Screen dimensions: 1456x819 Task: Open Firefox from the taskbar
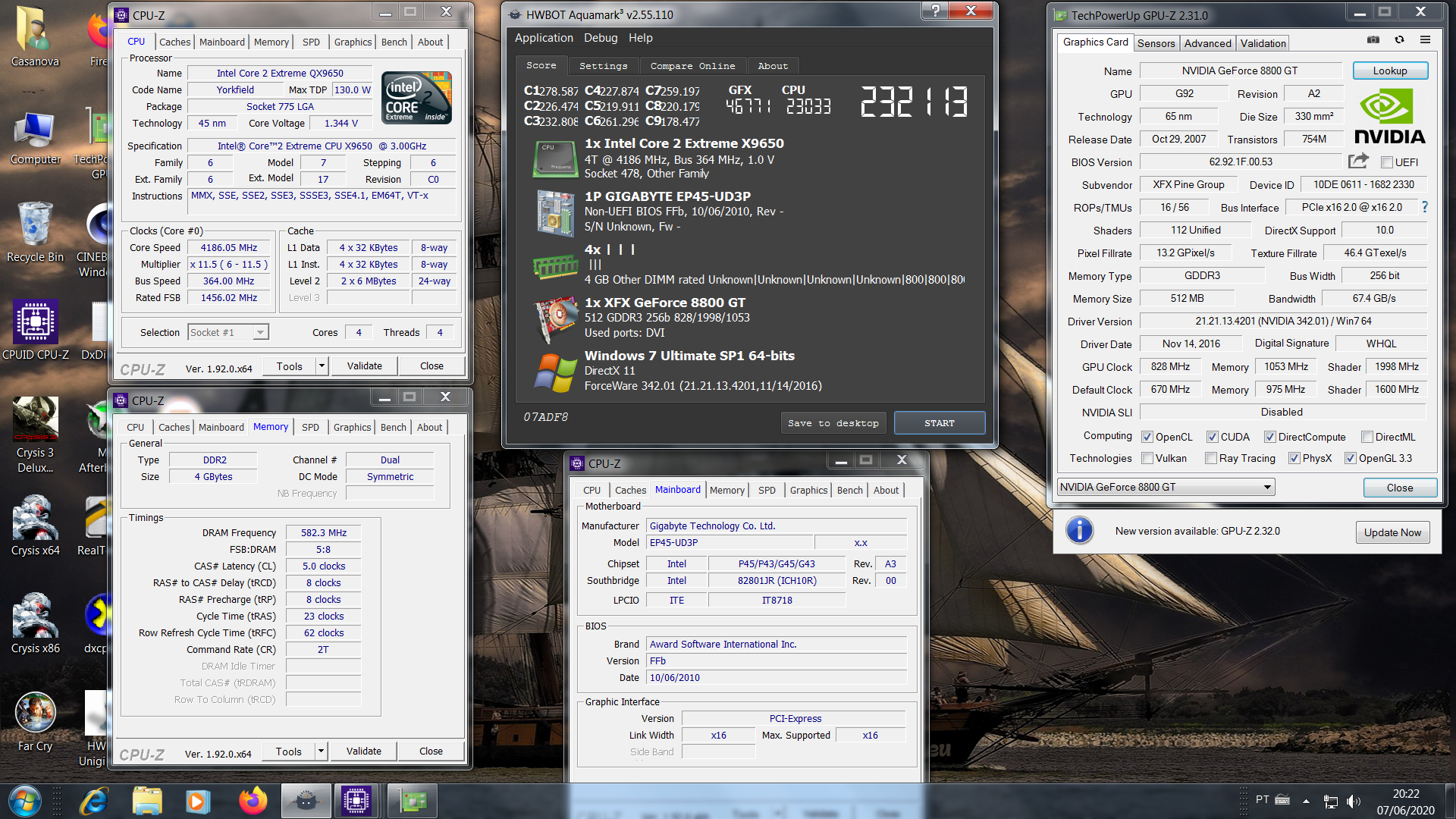253,801
